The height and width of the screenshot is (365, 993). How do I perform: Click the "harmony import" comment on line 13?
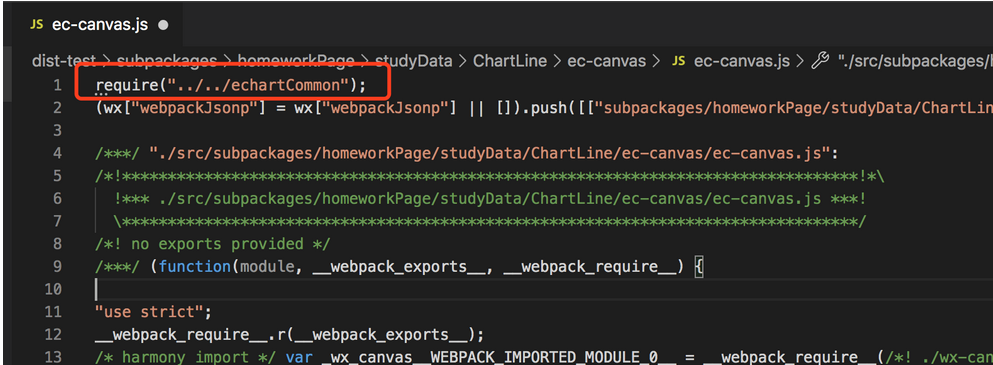point(186,358)
